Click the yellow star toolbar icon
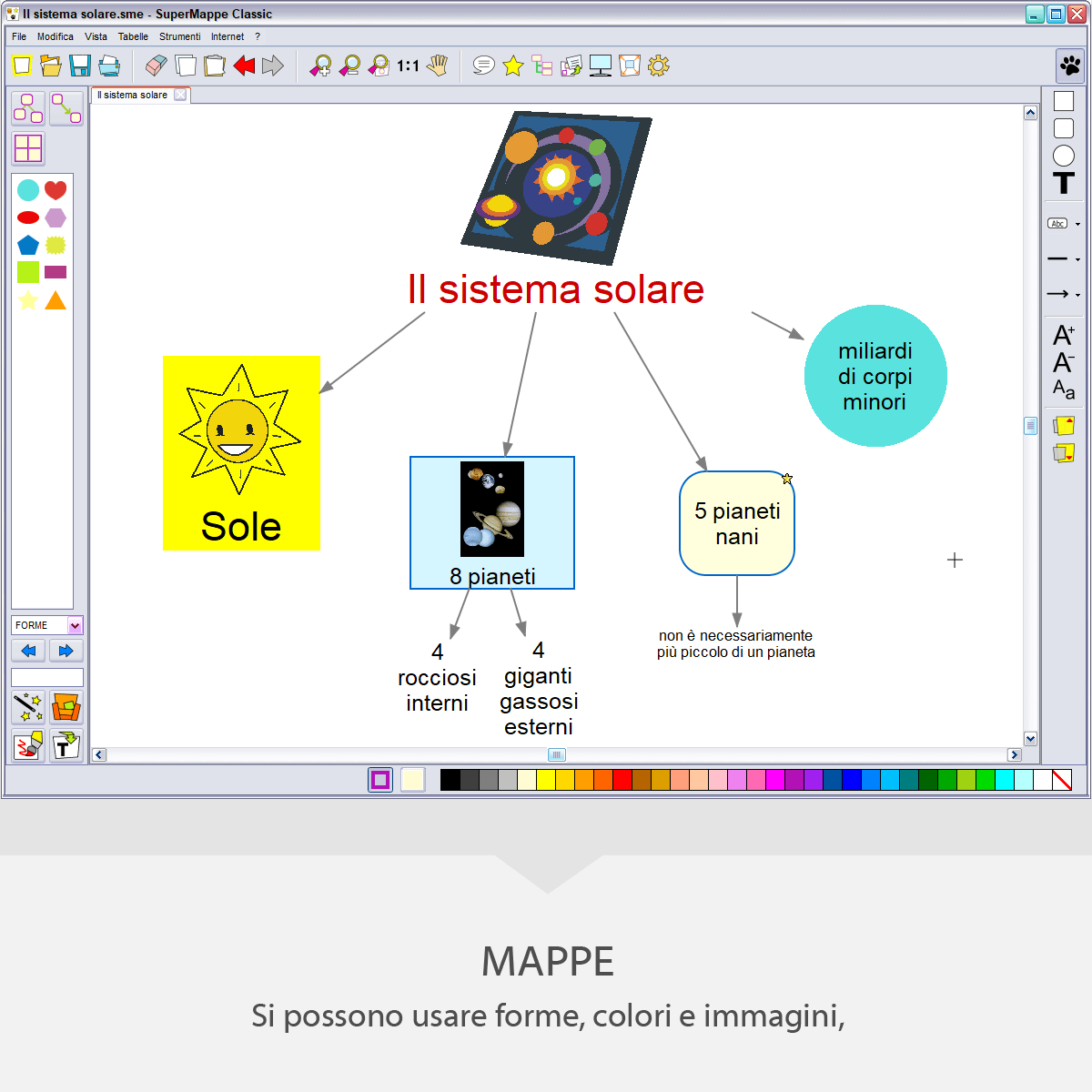1092x1092 pixels. 513,66
